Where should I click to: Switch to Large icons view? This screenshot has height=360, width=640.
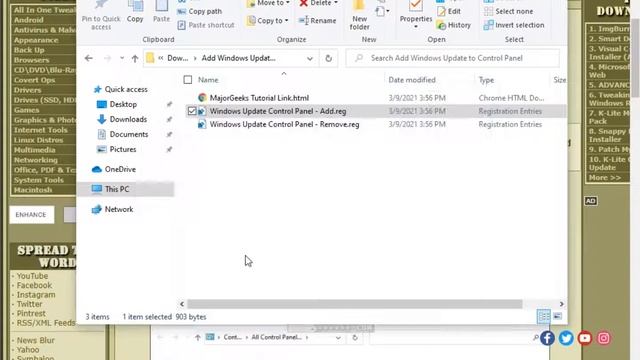point(558,316)
